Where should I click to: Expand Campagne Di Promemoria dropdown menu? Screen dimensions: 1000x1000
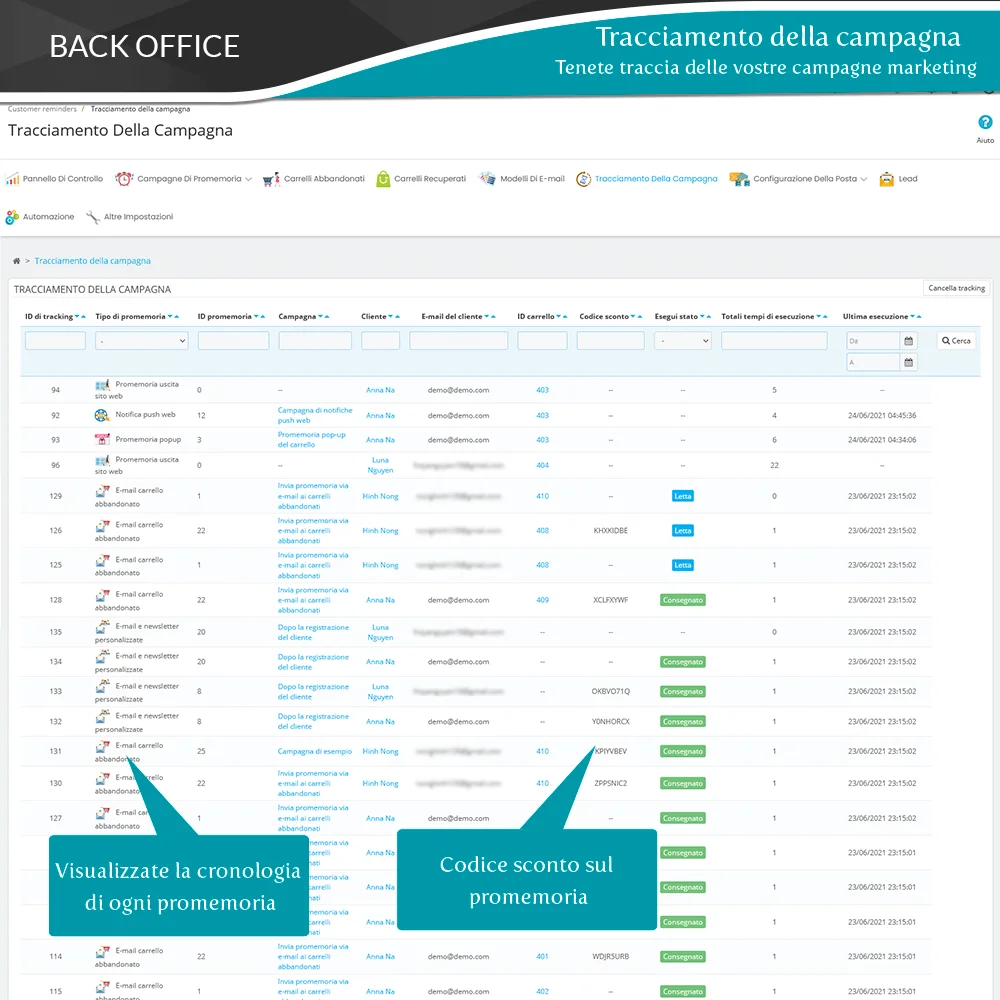190,179
